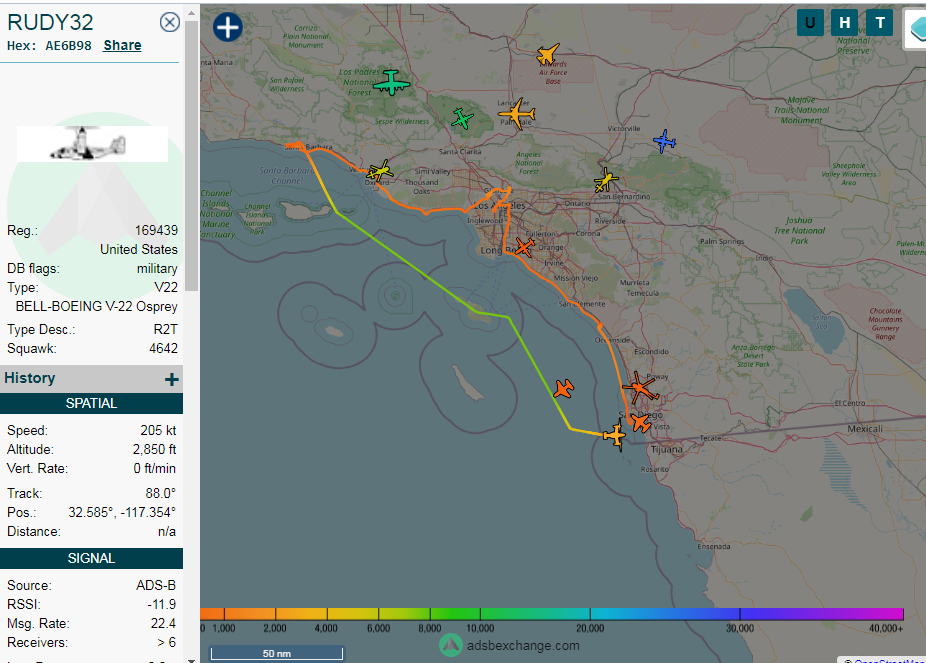
Task: Click the Type Desc. value R2T
Action: (165, 329)
